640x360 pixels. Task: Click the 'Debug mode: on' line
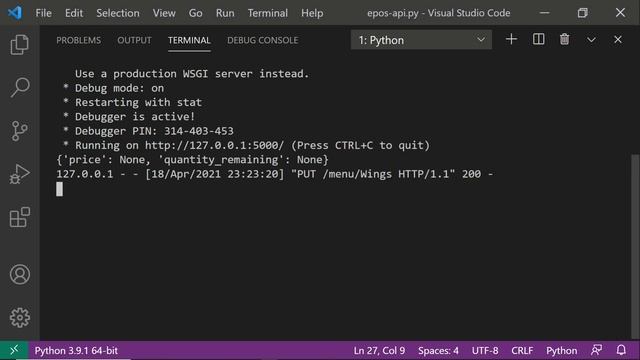(113, 88)
